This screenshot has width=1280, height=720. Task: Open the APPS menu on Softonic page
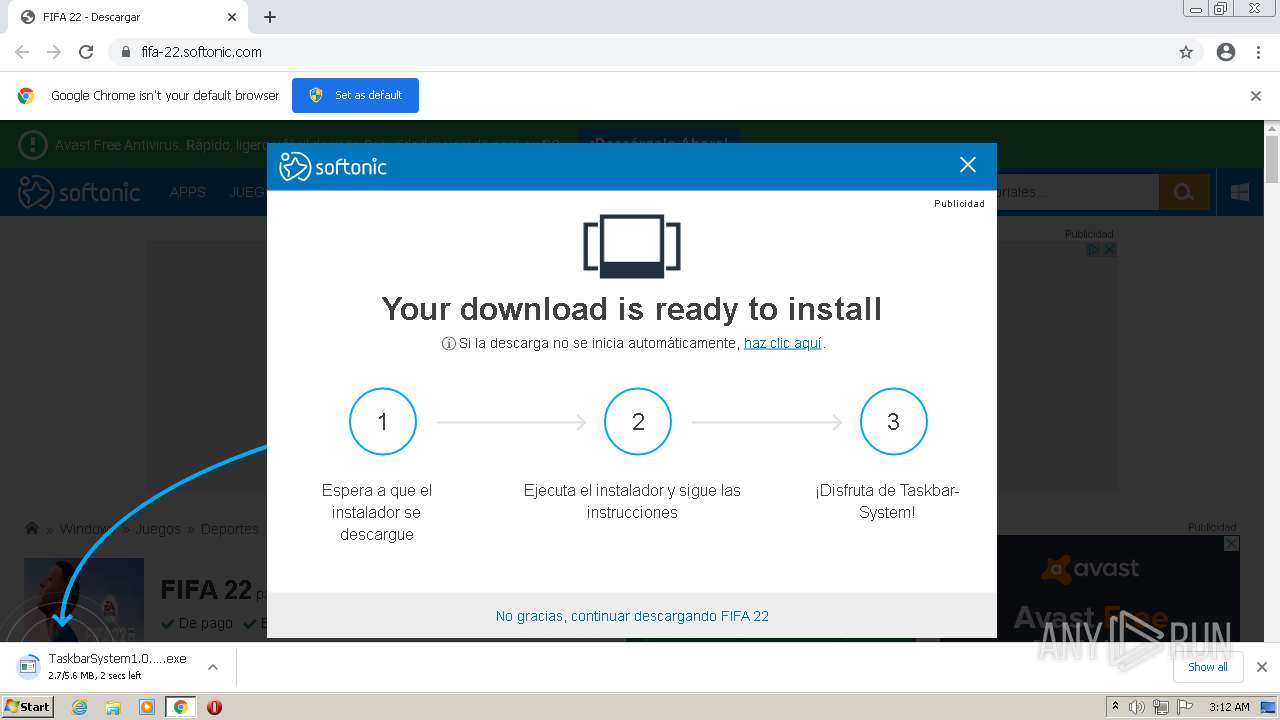[187, 192]
